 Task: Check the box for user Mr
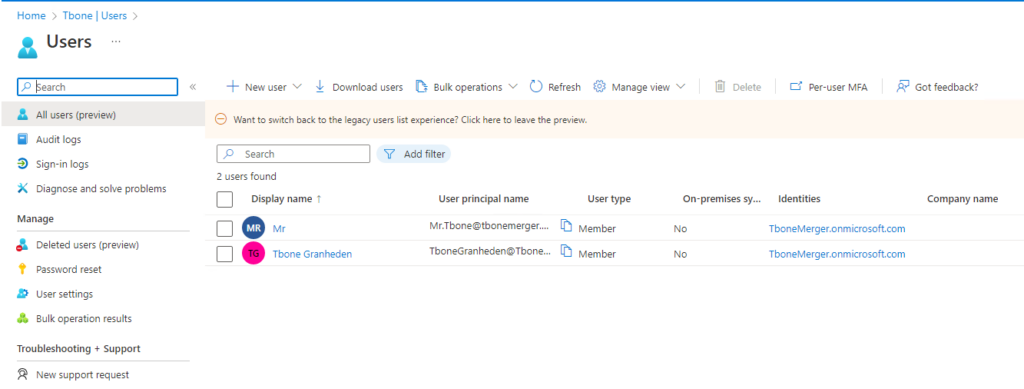click(x=225, y=228)
